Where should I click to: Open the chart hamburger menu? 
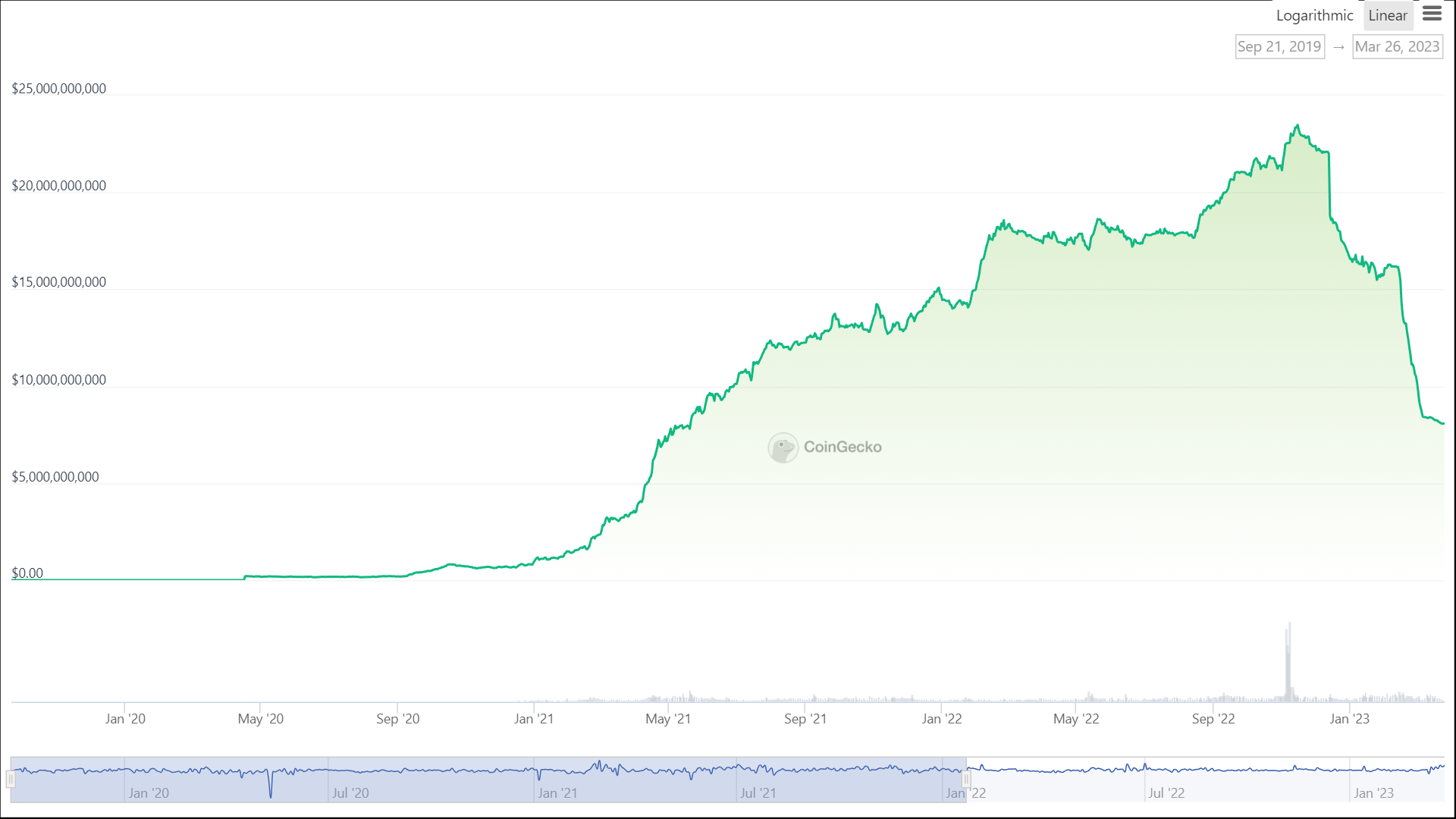pyautogui.click(x=1432, y=14)
